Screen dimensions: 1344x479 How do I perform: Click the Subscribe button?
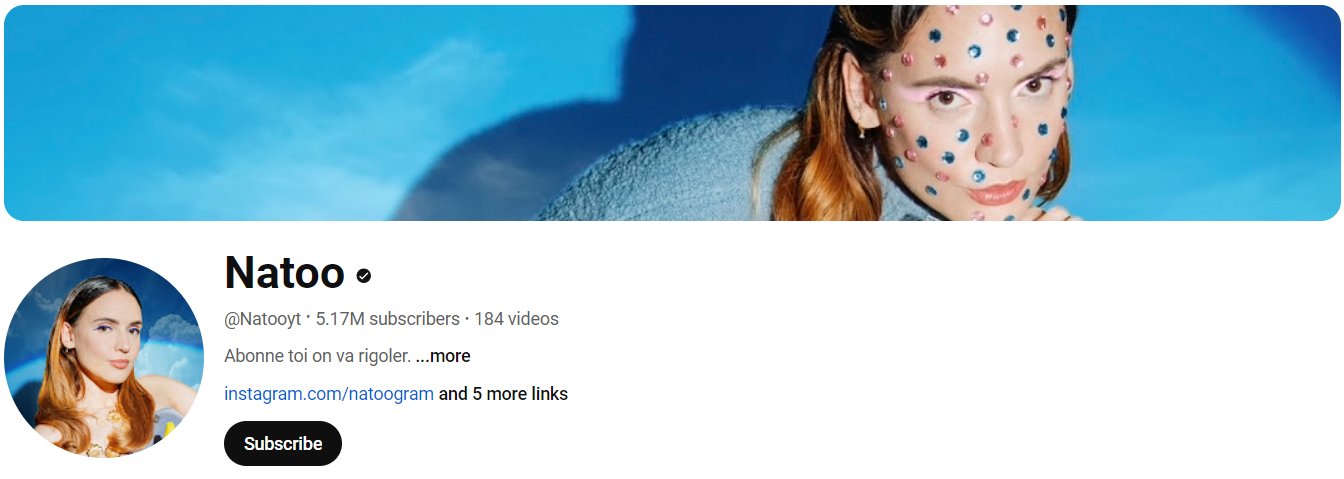(283, 444)
